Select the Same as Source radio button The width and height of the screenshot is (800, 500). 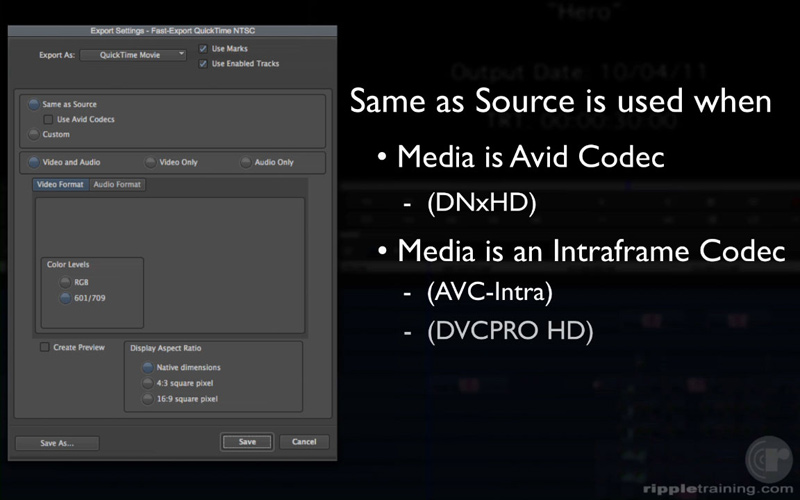[34, 105]
